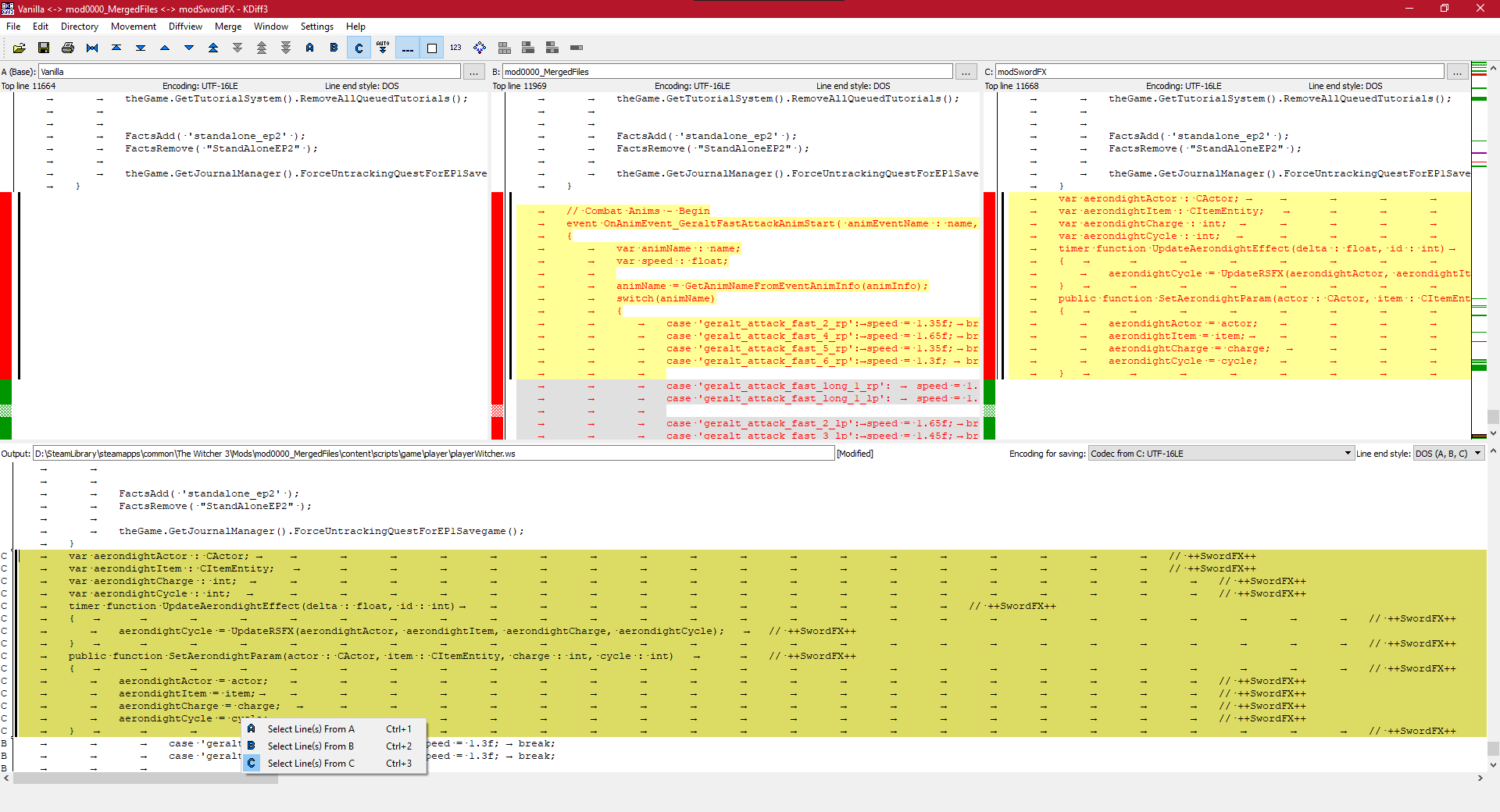
Task: Click browse button for file A
Action: tap(474, 72)
